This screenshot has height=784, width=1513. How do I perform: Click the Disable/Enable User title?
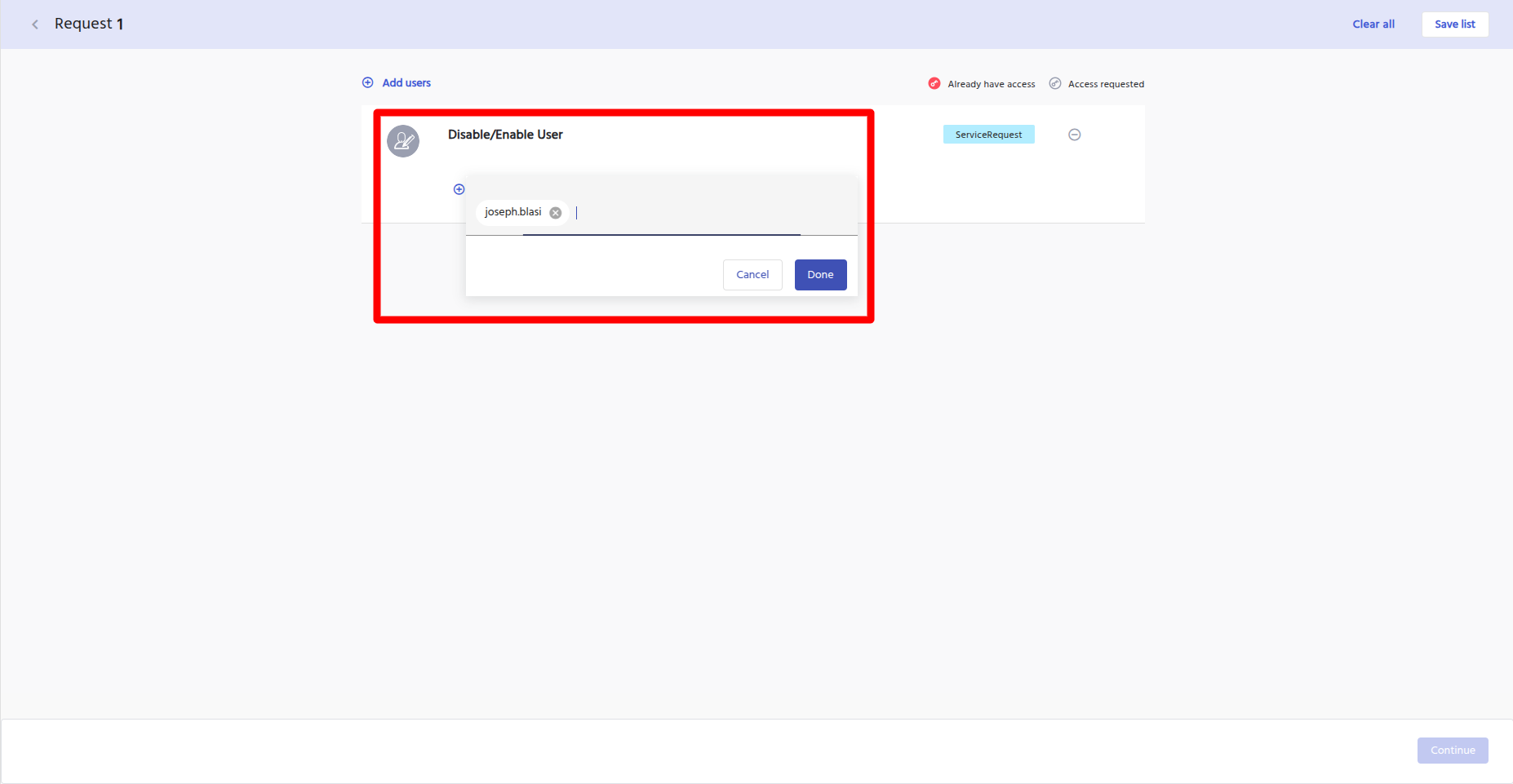click(505, 135)
